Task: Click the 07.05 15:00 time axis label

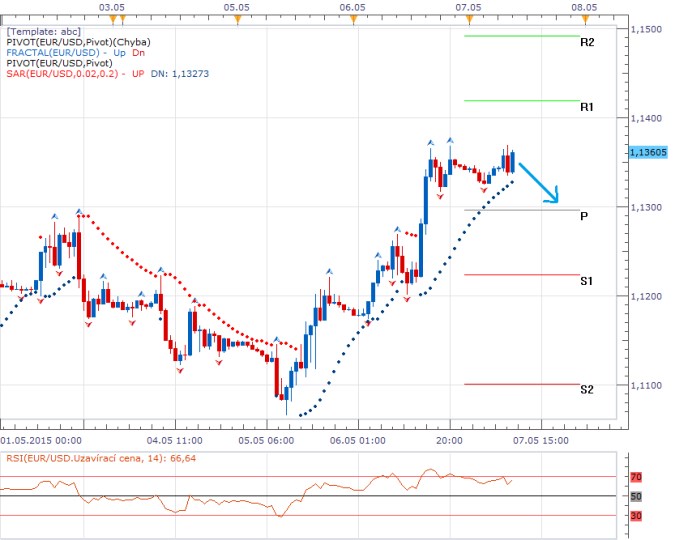Action: pos(541,439)
